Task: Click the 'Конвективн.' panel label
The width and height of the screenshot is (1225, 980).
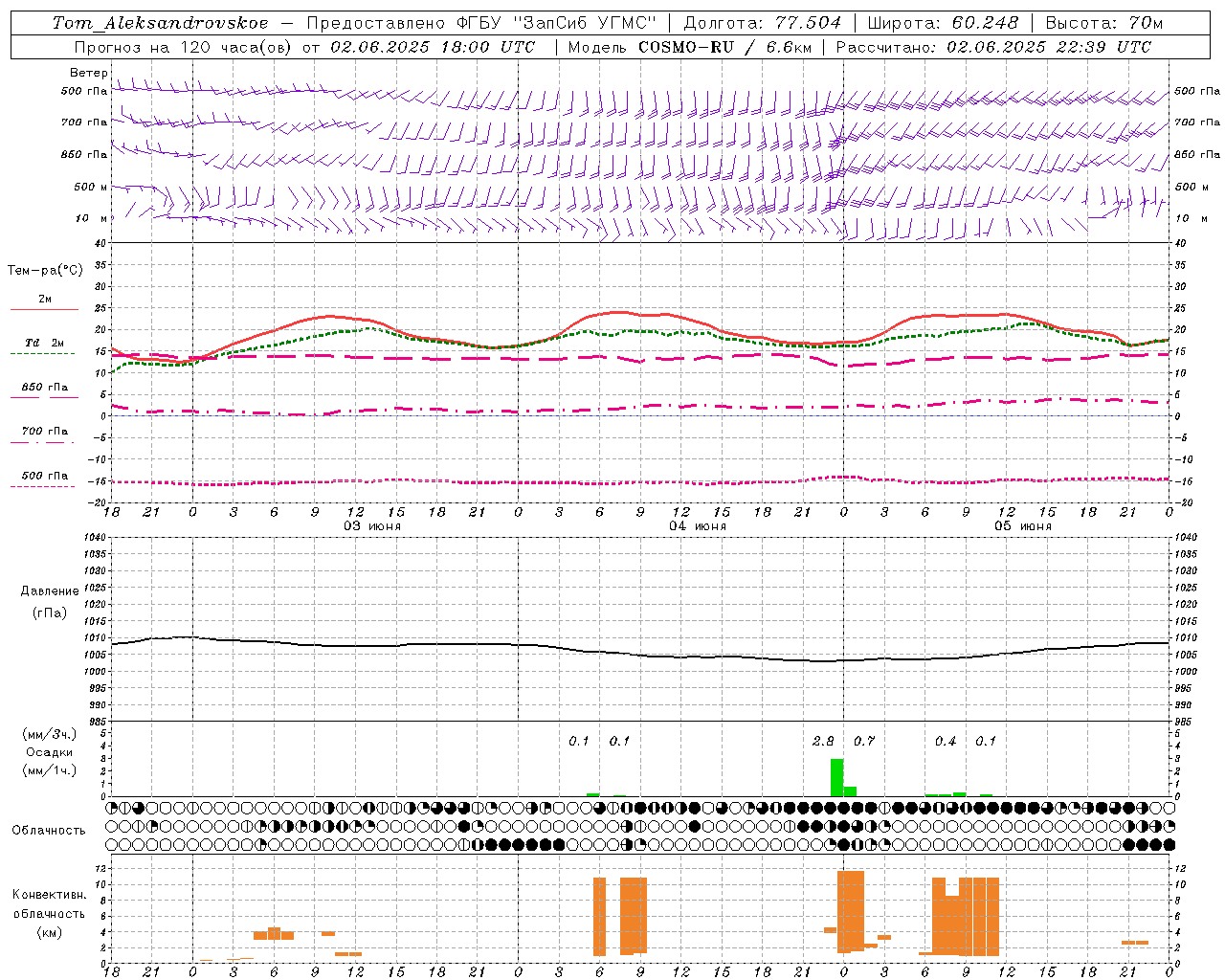Action: (49, 895)
